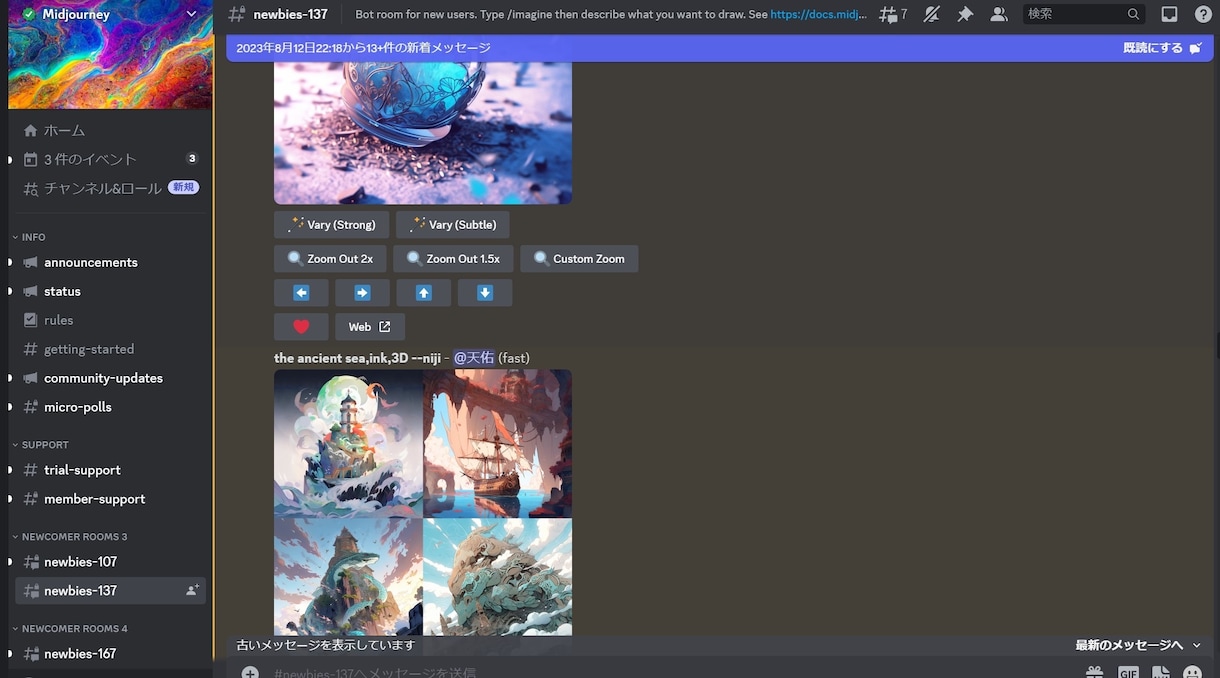Click 既読にする mark as read

point(1162,48)
